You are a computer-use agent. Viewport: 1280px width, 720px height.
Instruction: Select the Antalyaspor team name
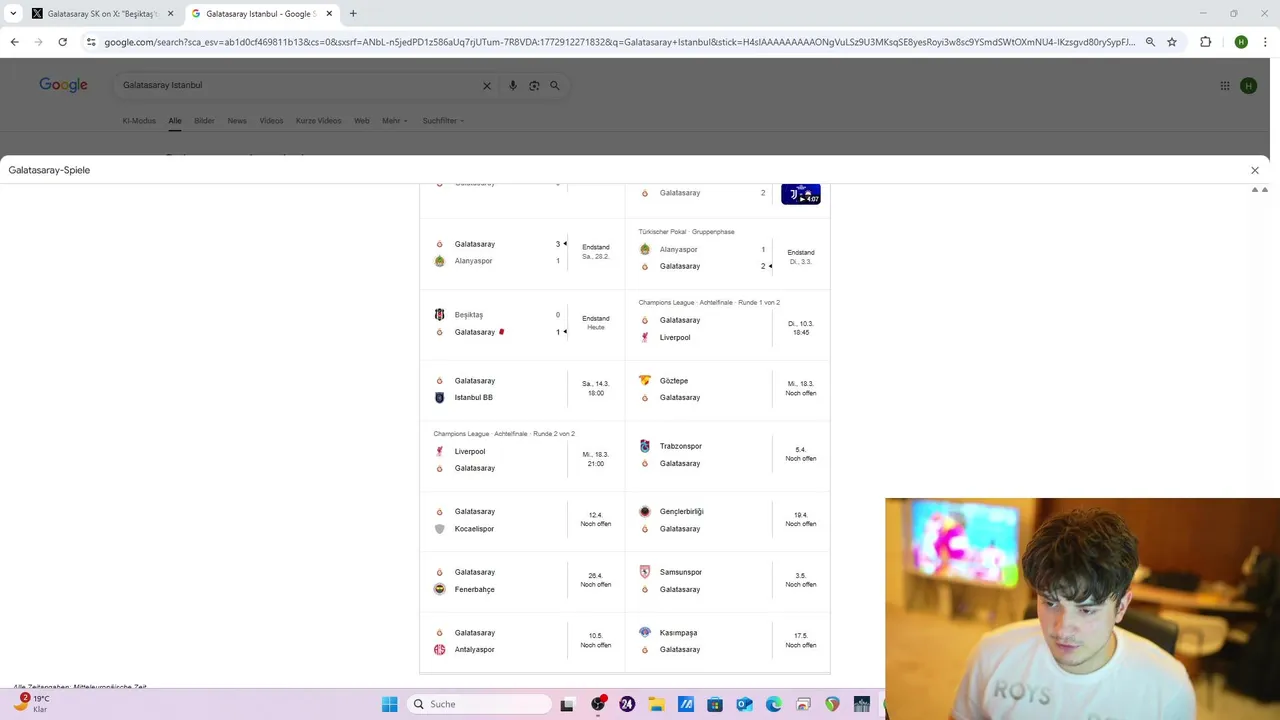pyautogui.click(x=474, y=650)
